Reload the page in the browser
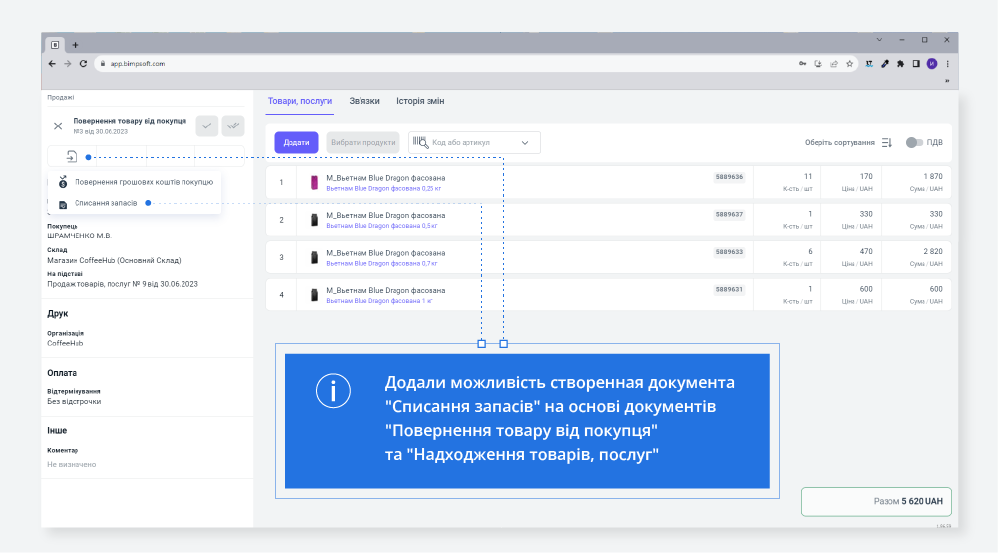Screen dimensions: 1000x554 (83, 63)
